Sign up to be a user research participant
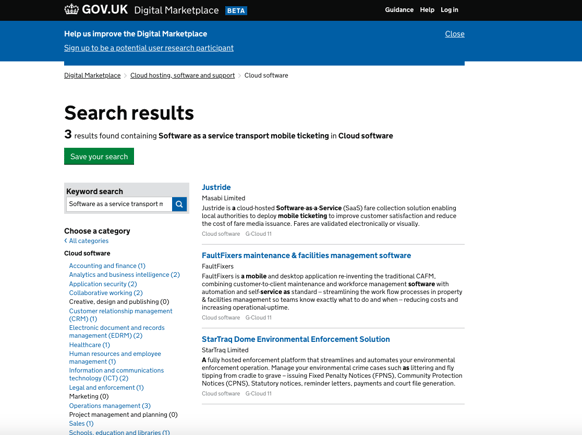Viewport: 582px width, 435px height. [149, 48]
